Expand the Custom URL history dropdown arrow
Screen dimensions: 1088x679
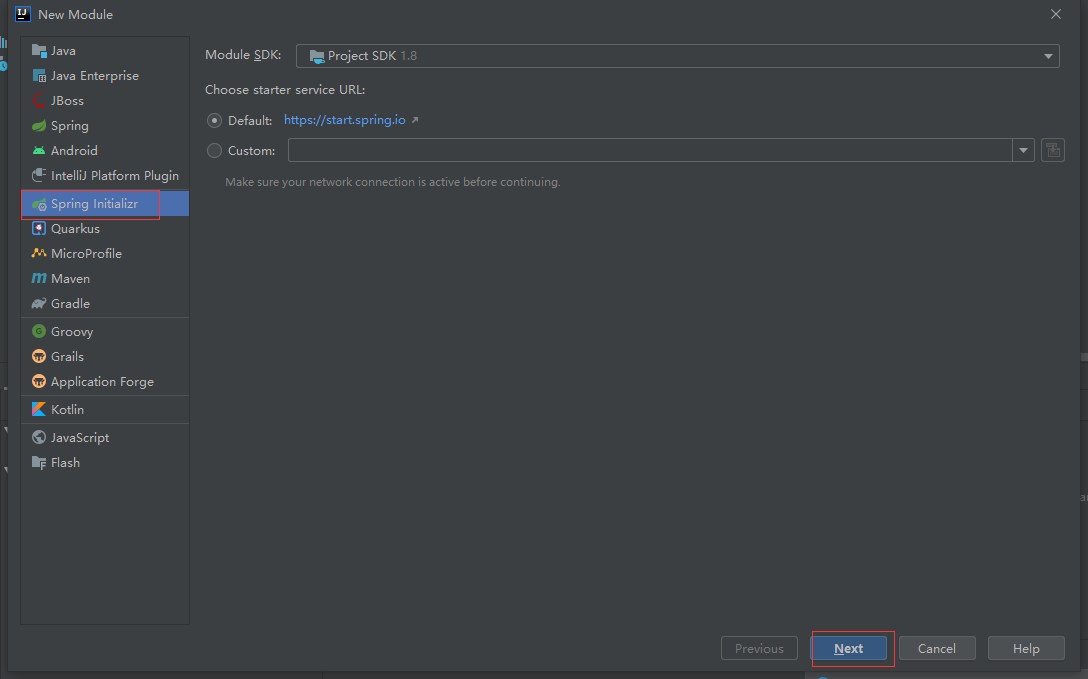click(x=1023, y=150)
